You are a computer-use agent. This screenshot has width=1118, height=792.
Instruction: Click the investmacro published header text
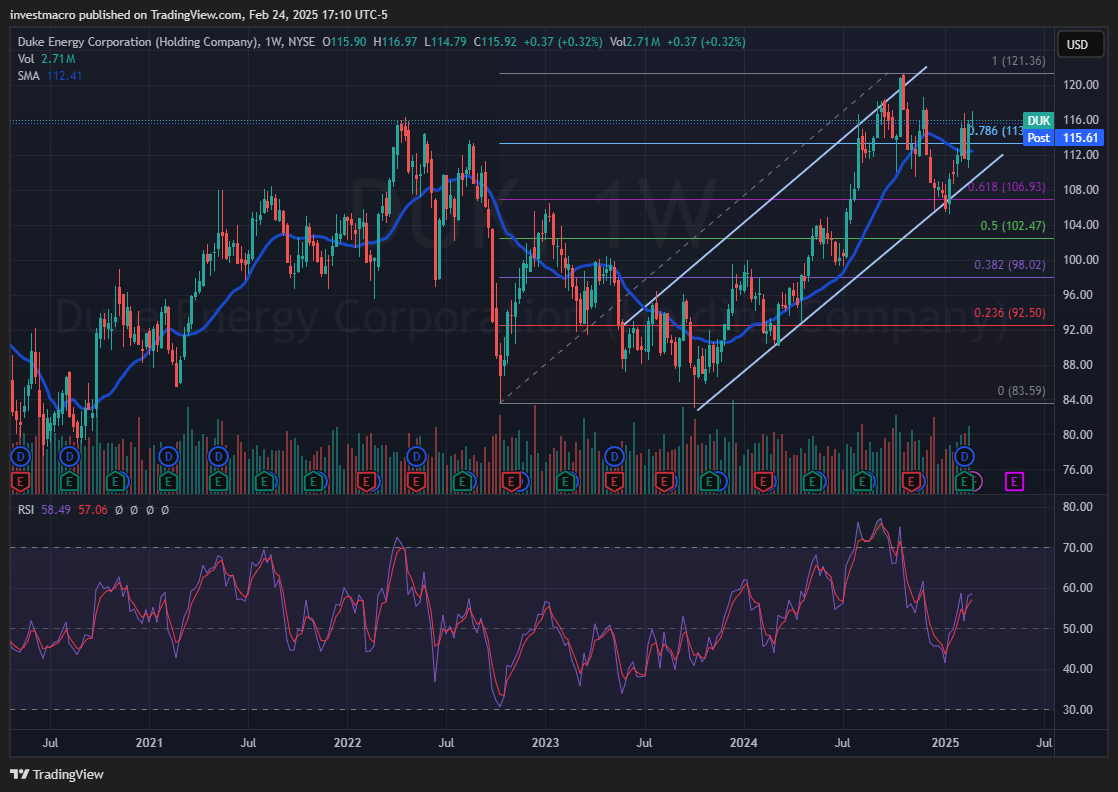coord(199,14)
